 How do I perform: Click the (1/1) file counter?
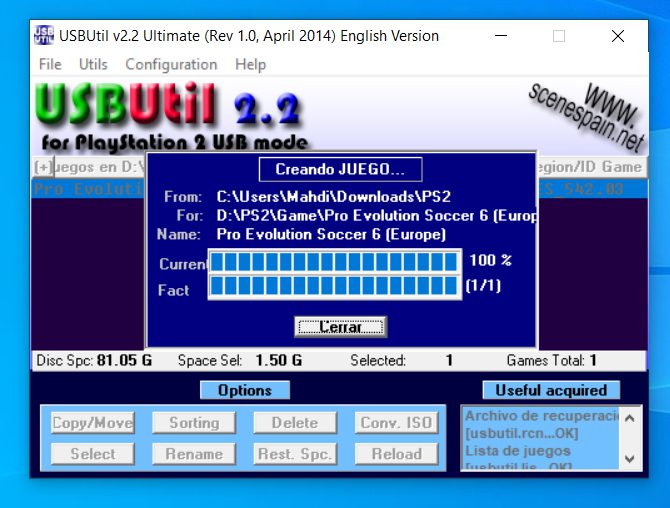483,285
